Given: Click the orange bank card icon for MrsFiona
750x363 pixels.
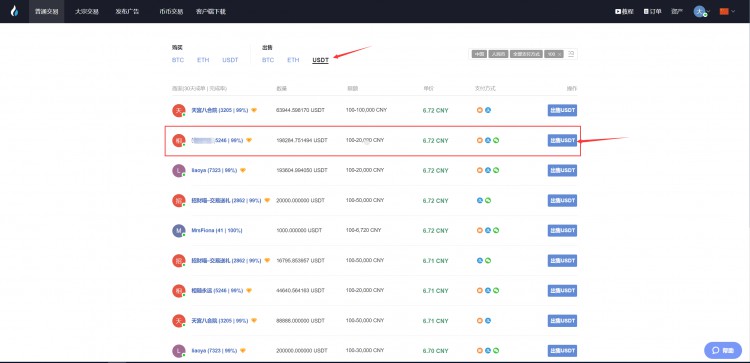Looking at the screenshot, I should (480, 231).
